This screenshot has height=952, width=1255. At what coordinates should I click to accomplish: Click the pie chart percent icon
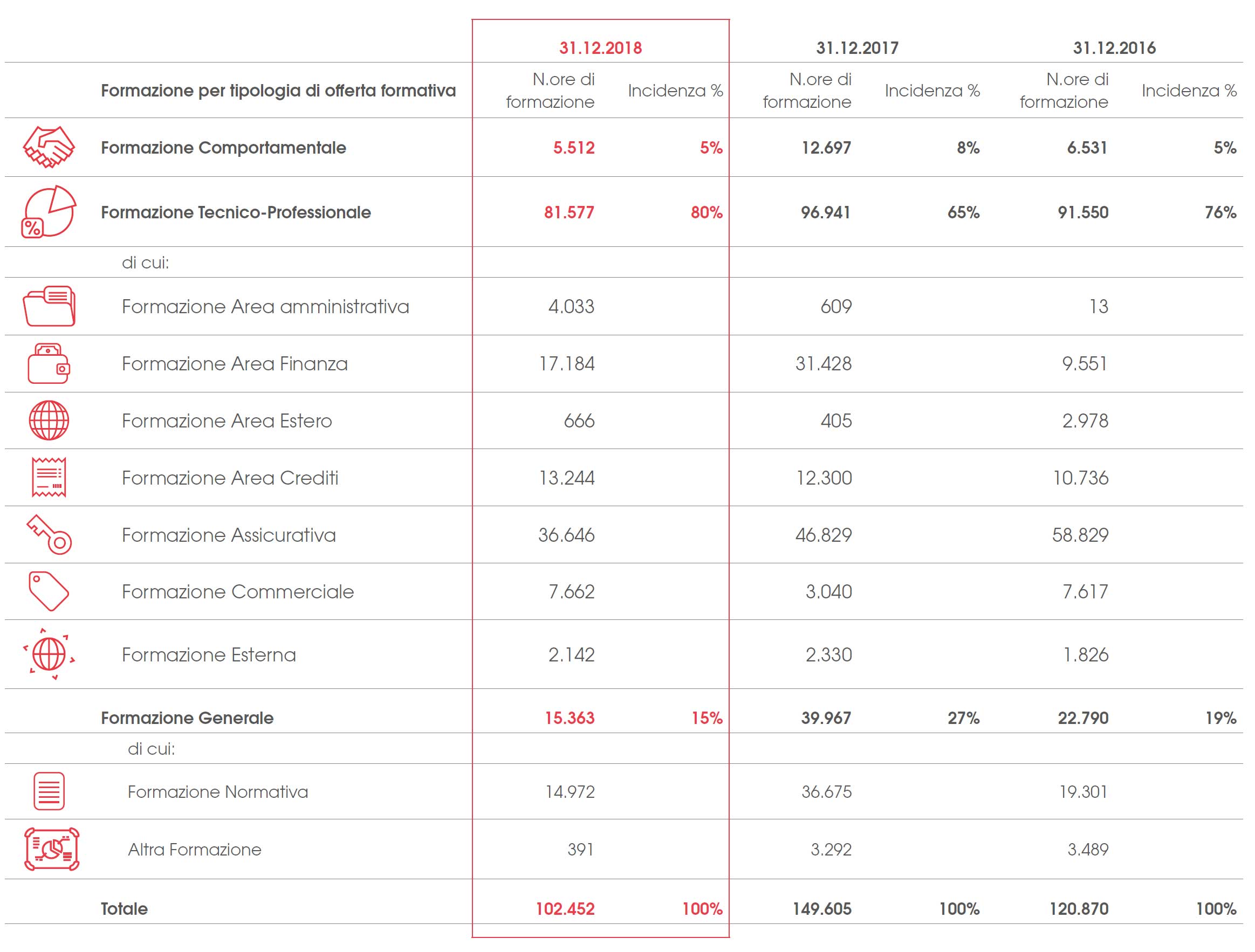pyautogui.click(x=49, y=211)
